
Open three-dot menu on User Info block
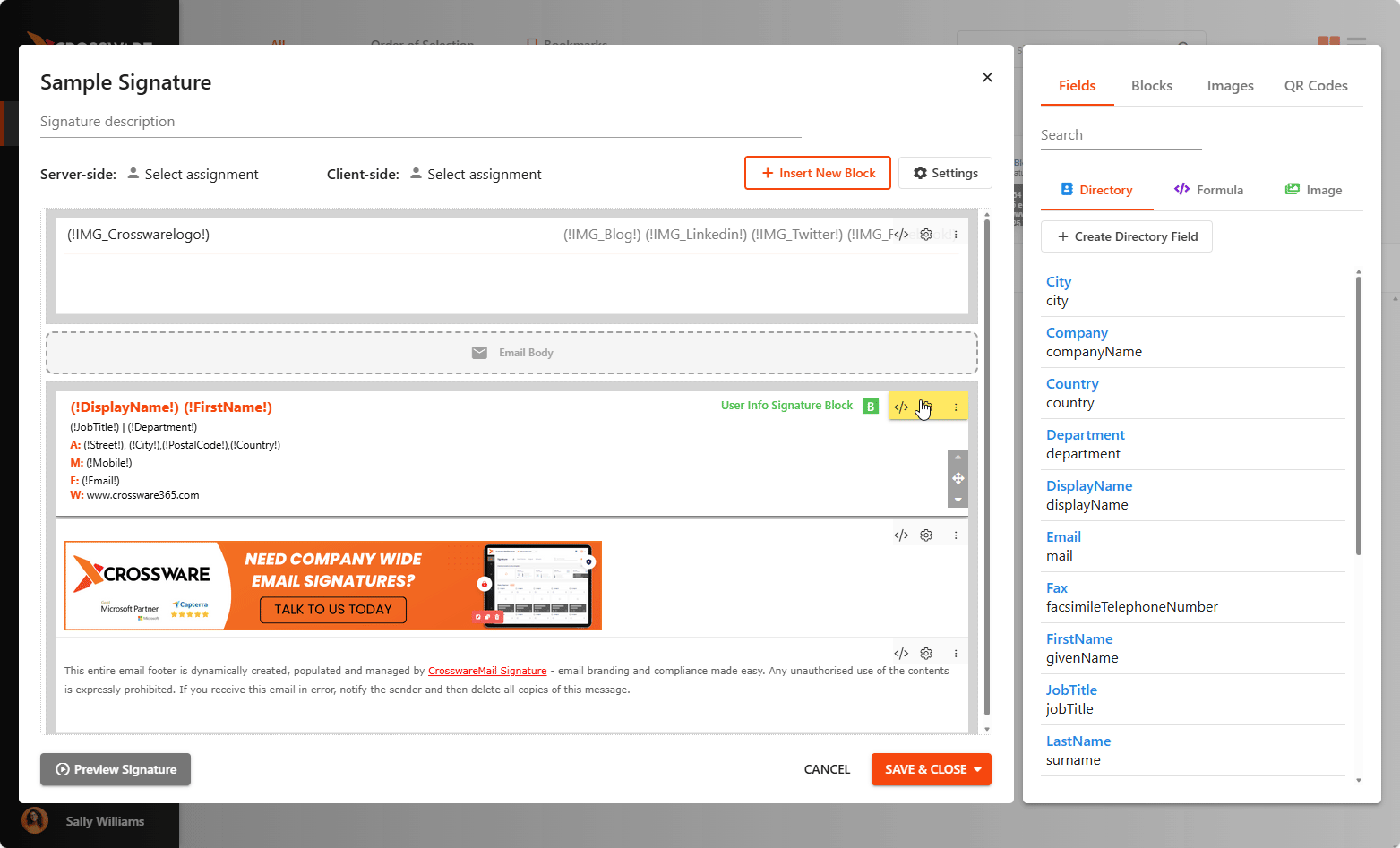[956, 407]
